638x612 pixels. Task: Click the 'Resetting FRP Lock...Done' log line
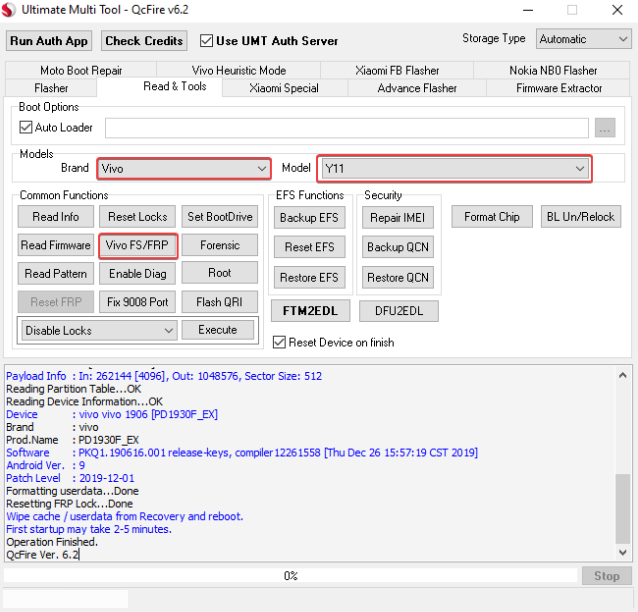click(69, 504)
